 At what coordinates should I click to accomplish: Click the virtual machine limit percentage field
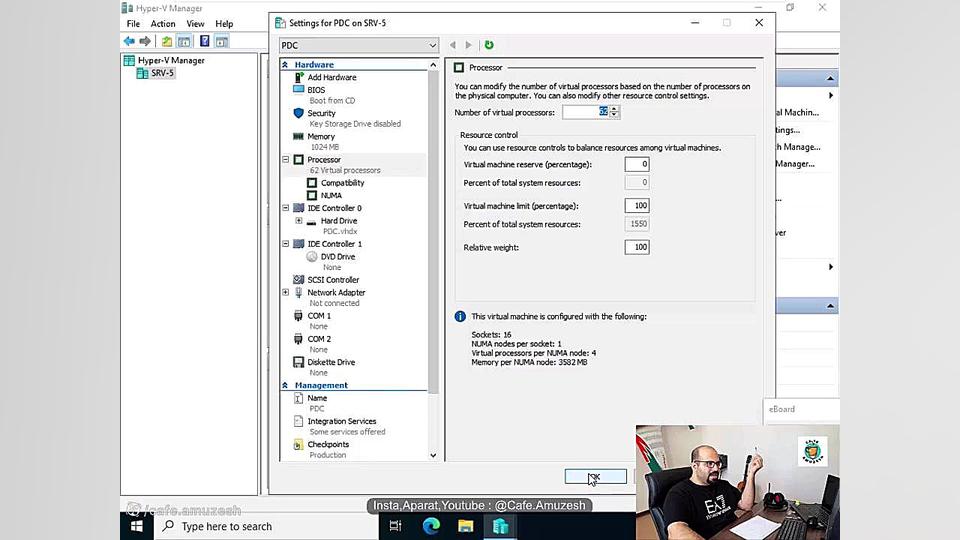637,206
